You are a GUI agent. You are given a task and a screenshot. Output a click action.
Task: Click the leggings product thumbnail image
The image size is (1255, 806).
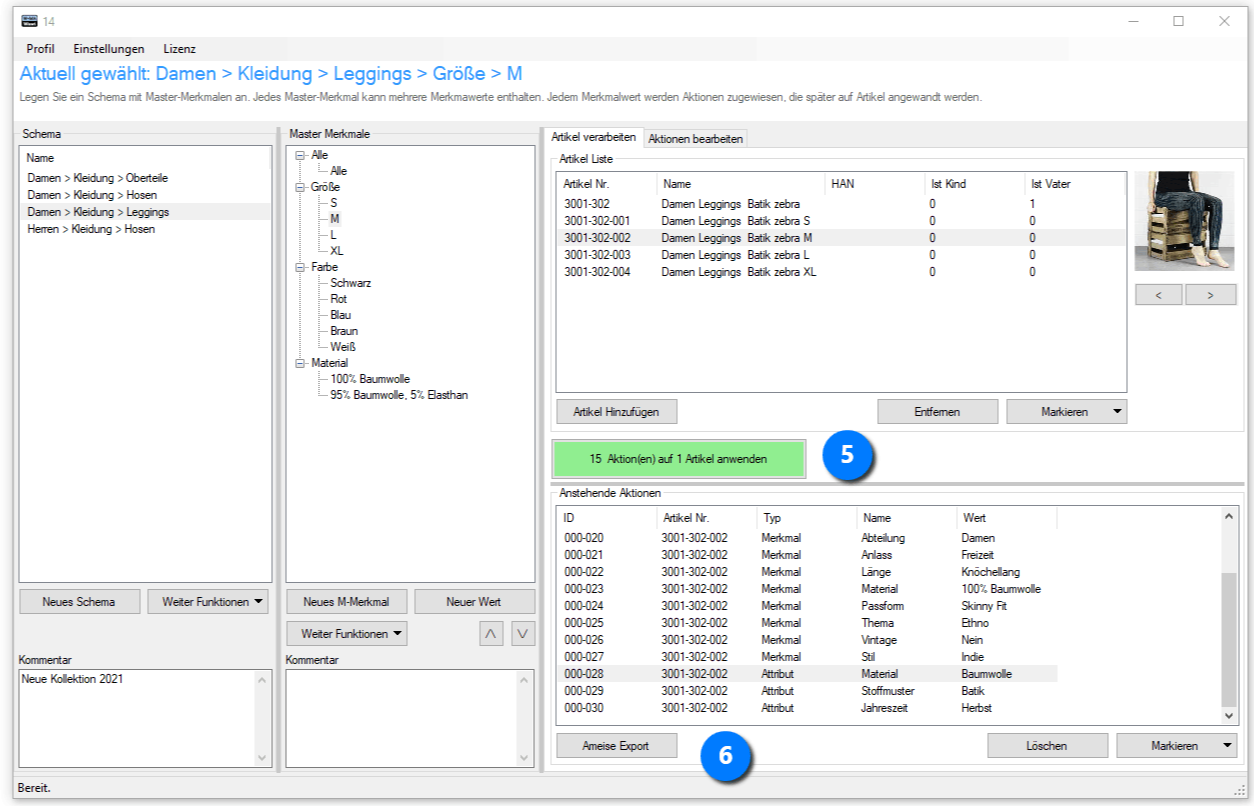[1184, 221]
